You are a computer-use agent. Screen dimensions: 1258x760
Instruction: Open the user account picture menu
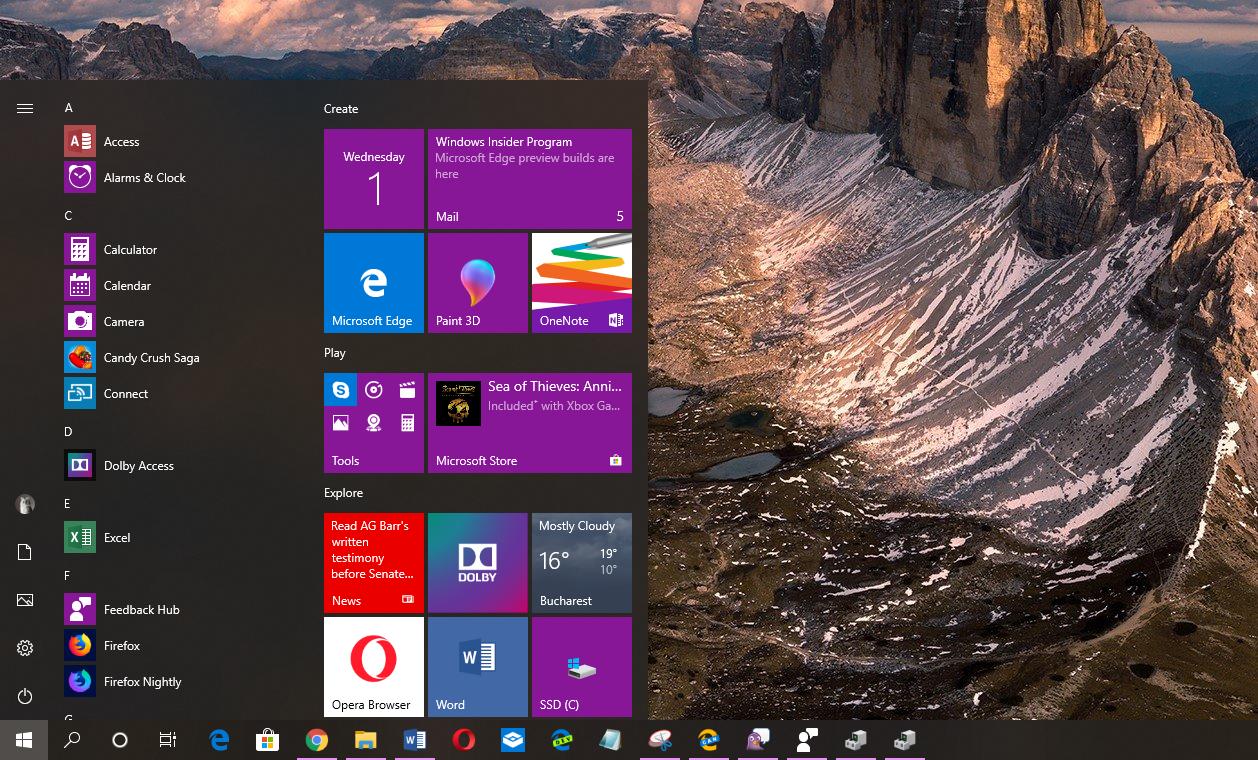pyautogui.click(x=25, y=504)
